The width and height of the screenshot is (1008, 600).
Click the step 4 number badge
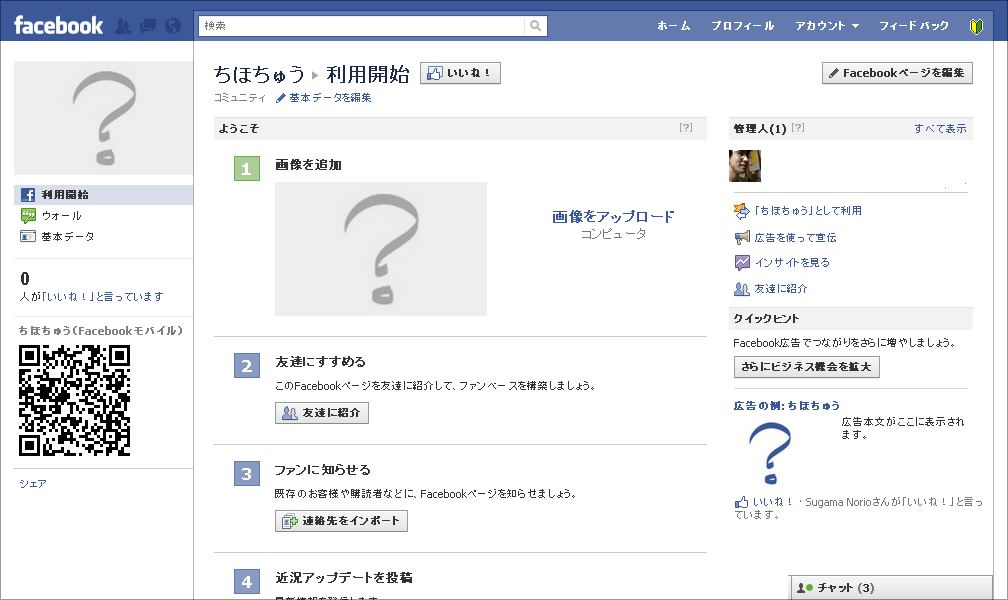[x=247, y=582]
